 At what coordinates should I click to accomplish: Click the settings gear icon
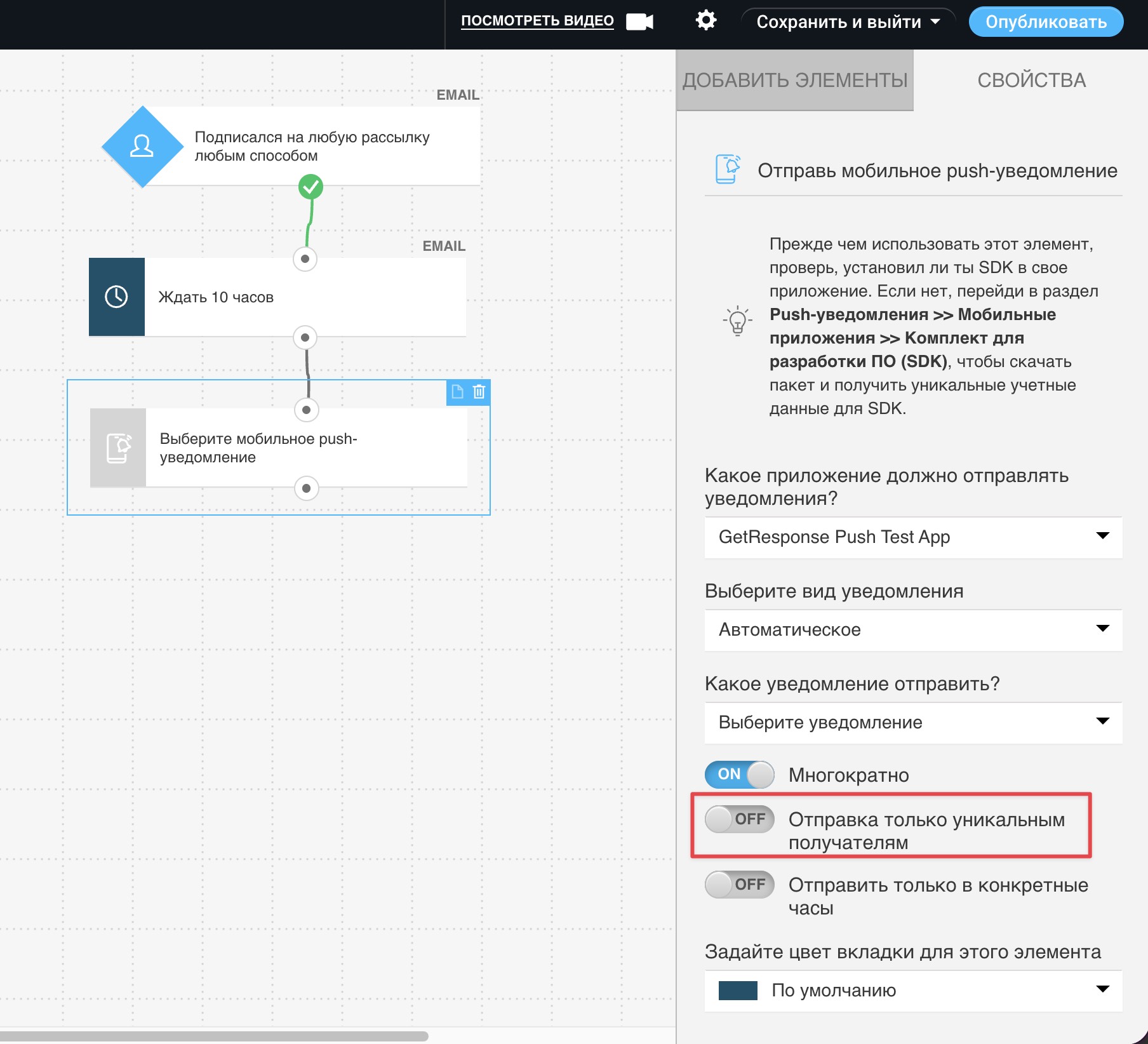pos(705,21)
